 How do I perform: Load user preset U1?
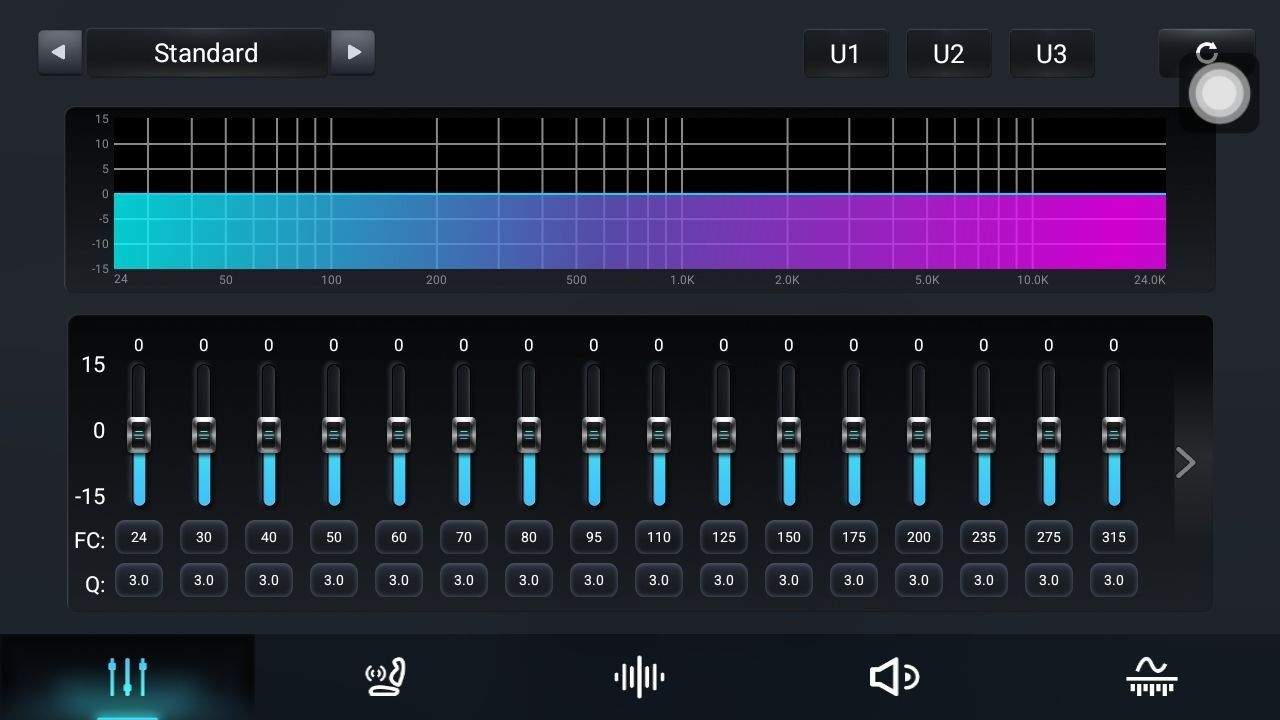845,54
